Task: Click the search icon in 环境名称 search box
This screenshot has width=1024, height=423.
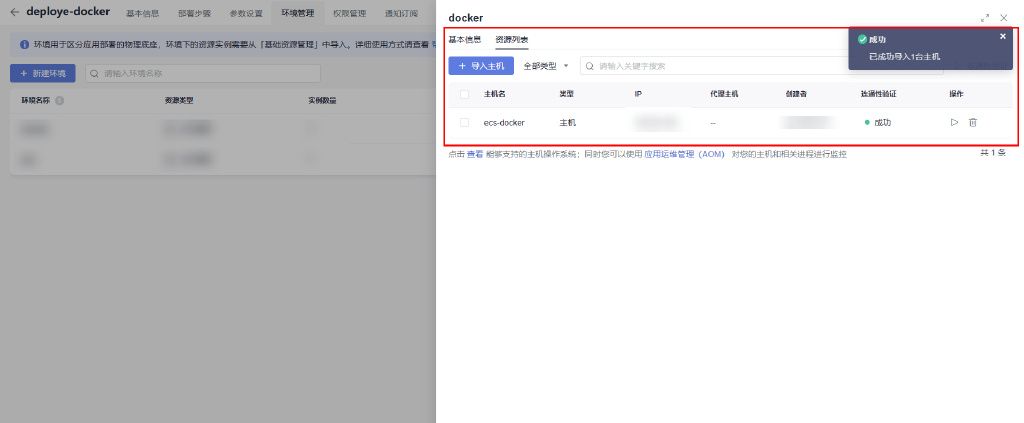Action: (x=95, y=74)
